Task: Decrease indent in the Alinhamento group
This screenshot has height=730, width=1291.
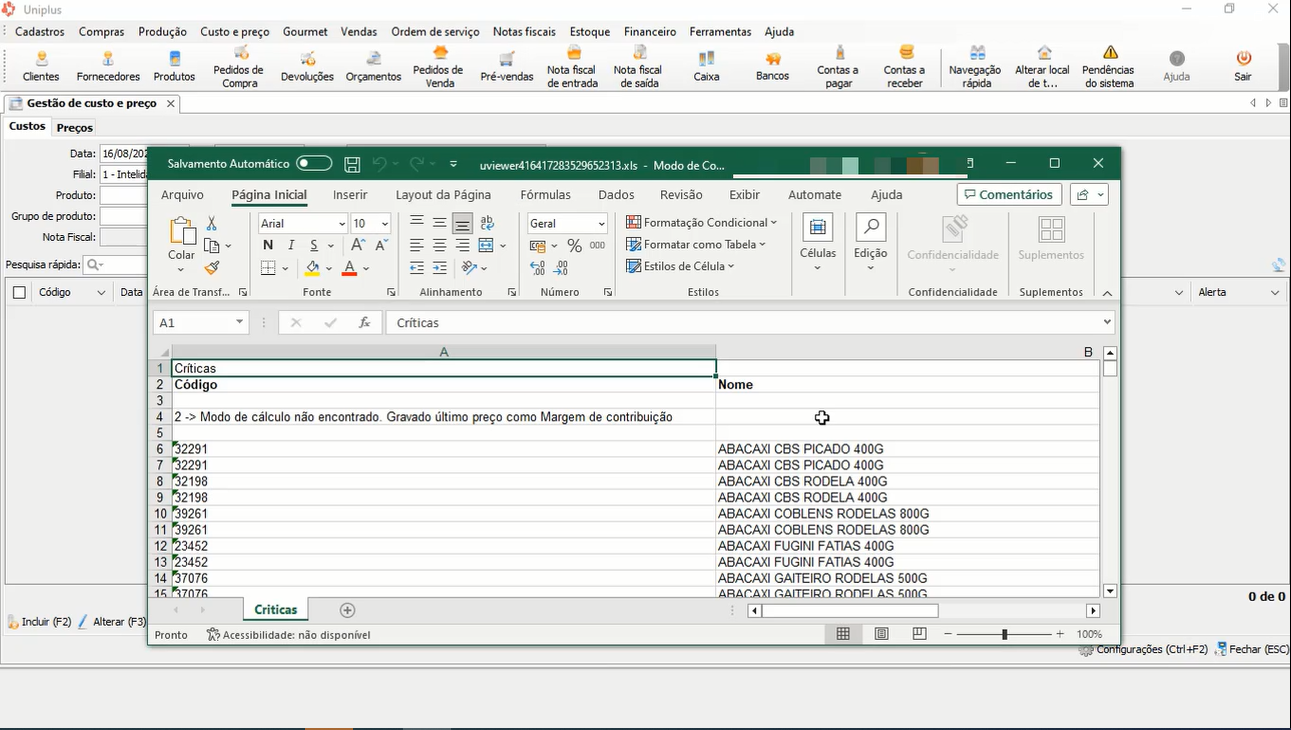Action: (x=417, y=268)
